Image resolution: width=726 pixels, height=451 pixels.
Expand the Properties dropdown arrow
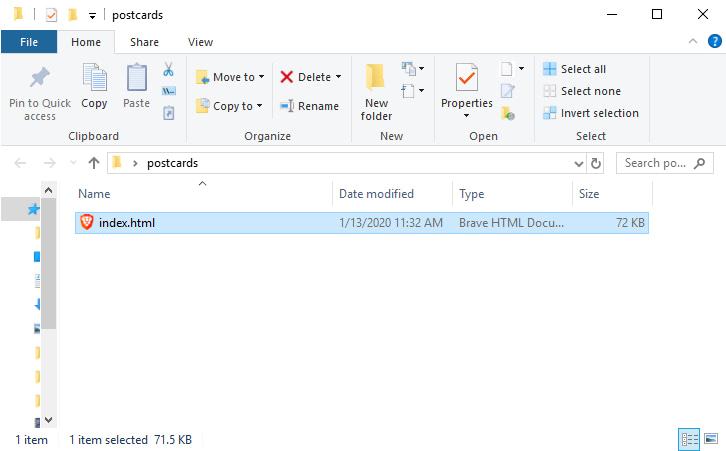point(466,115)
